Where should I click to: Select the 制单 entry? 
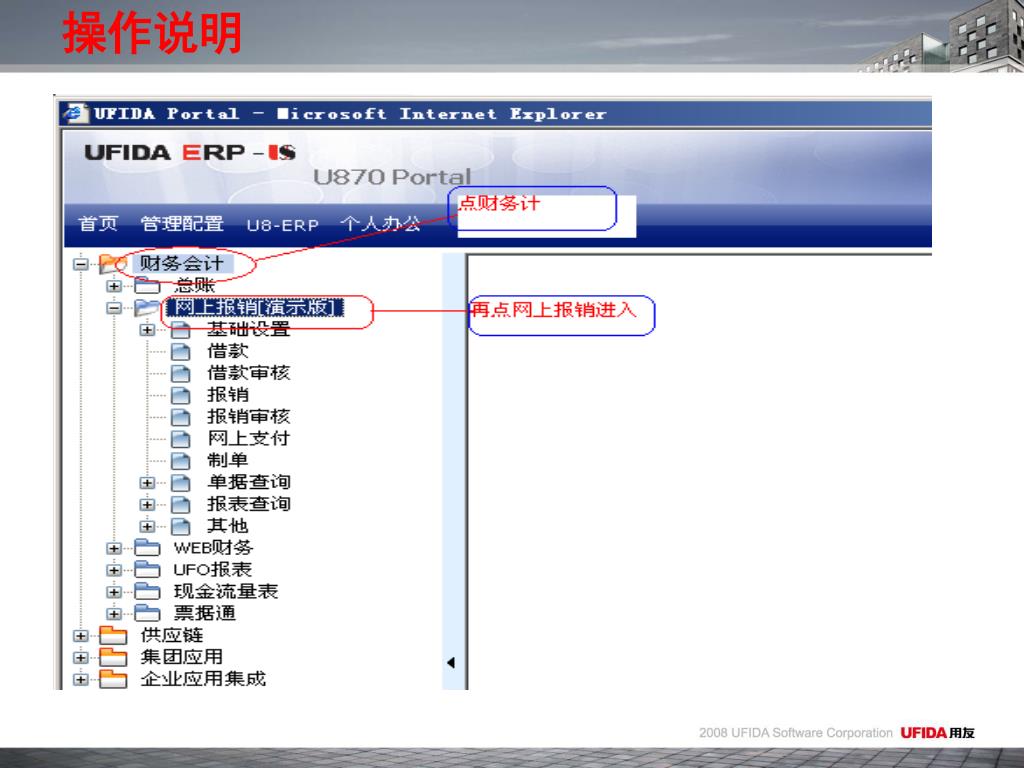(x=227, y=460)
